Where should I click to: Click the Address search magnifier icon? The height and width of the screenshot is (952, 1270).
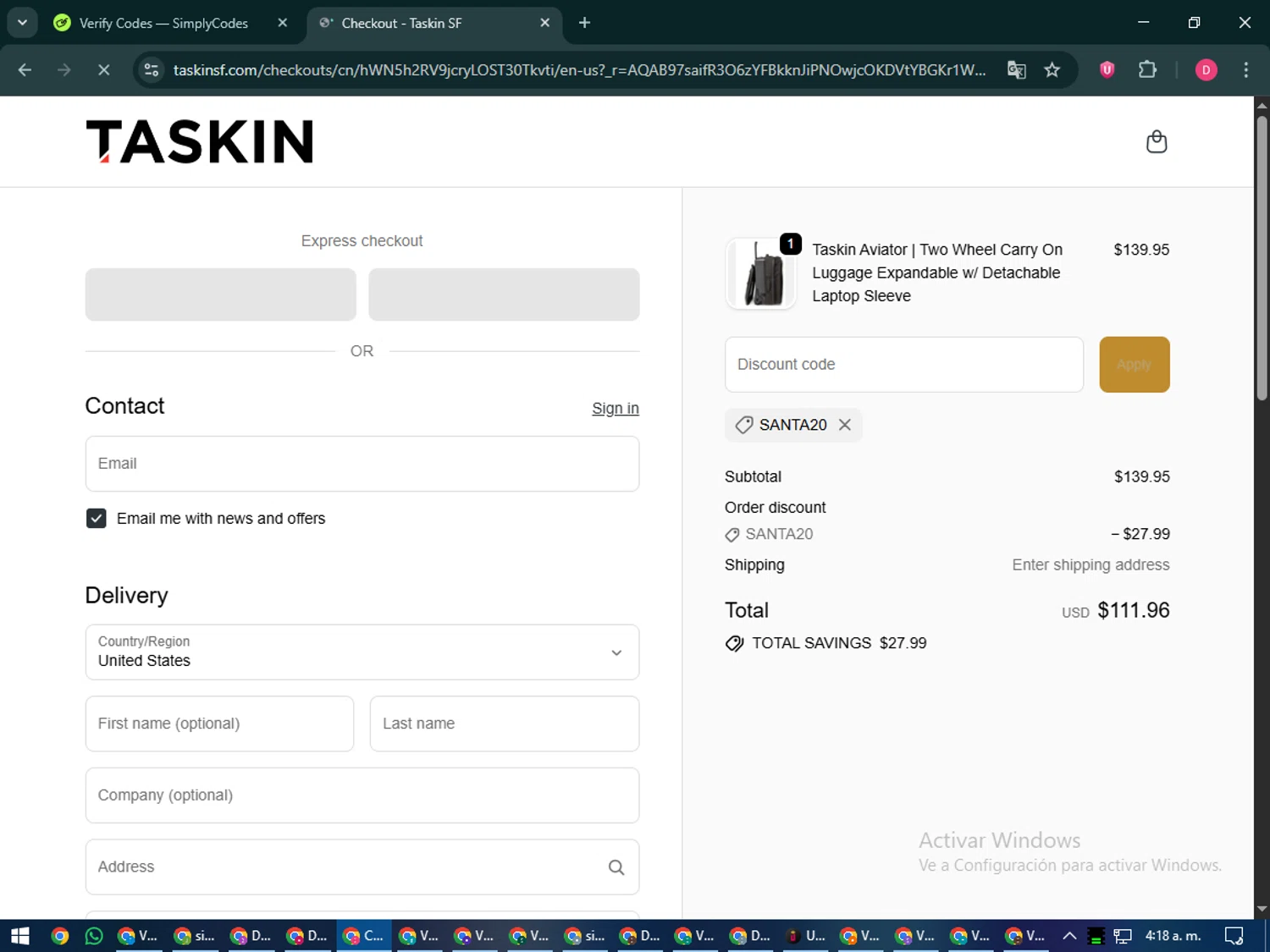click(616, 867)
